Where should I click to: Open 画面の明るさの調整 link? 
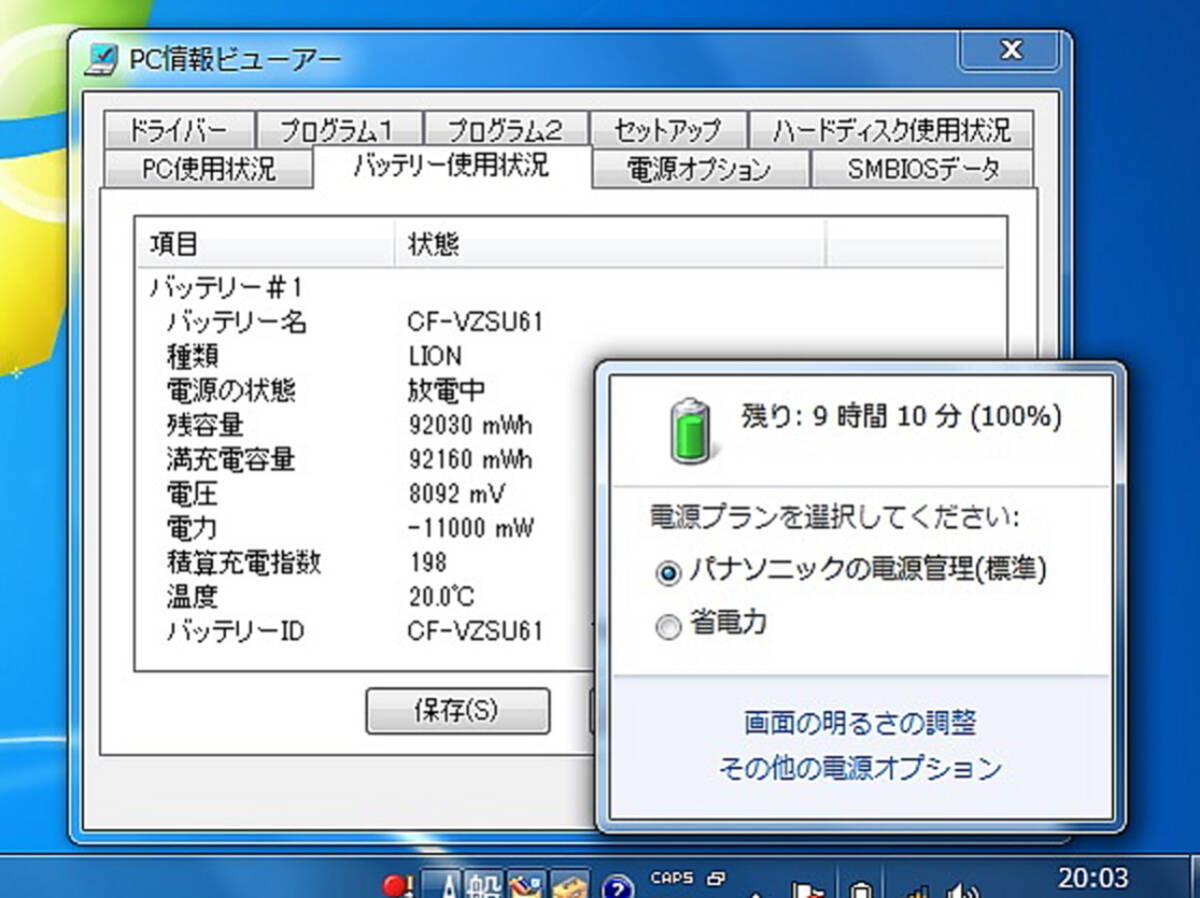point(860,722)
